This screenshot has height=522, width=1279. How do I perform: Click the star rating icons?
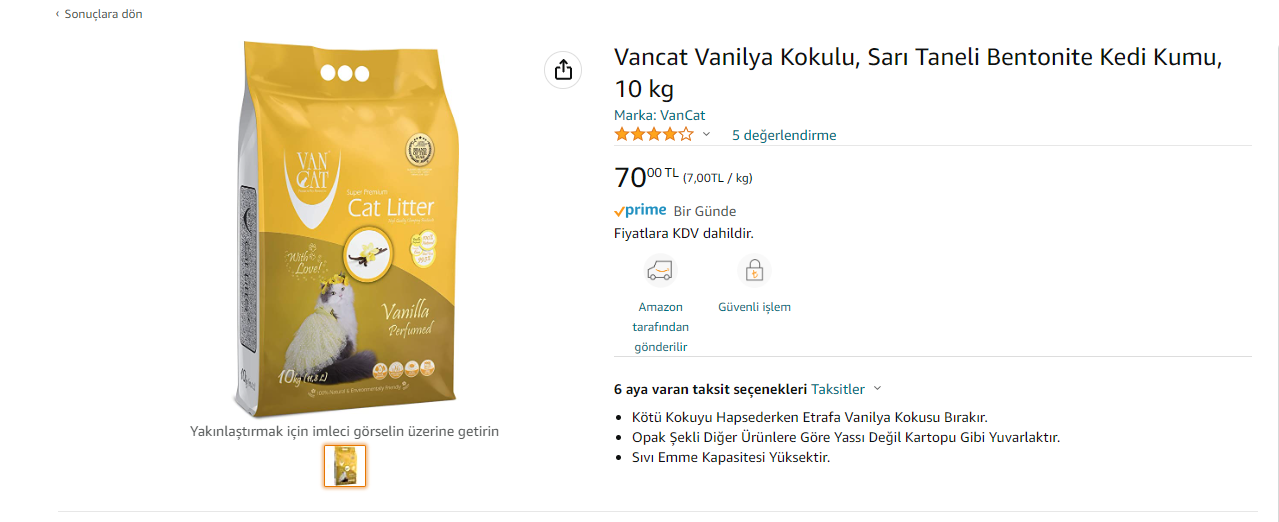click(x=653, y=134)
